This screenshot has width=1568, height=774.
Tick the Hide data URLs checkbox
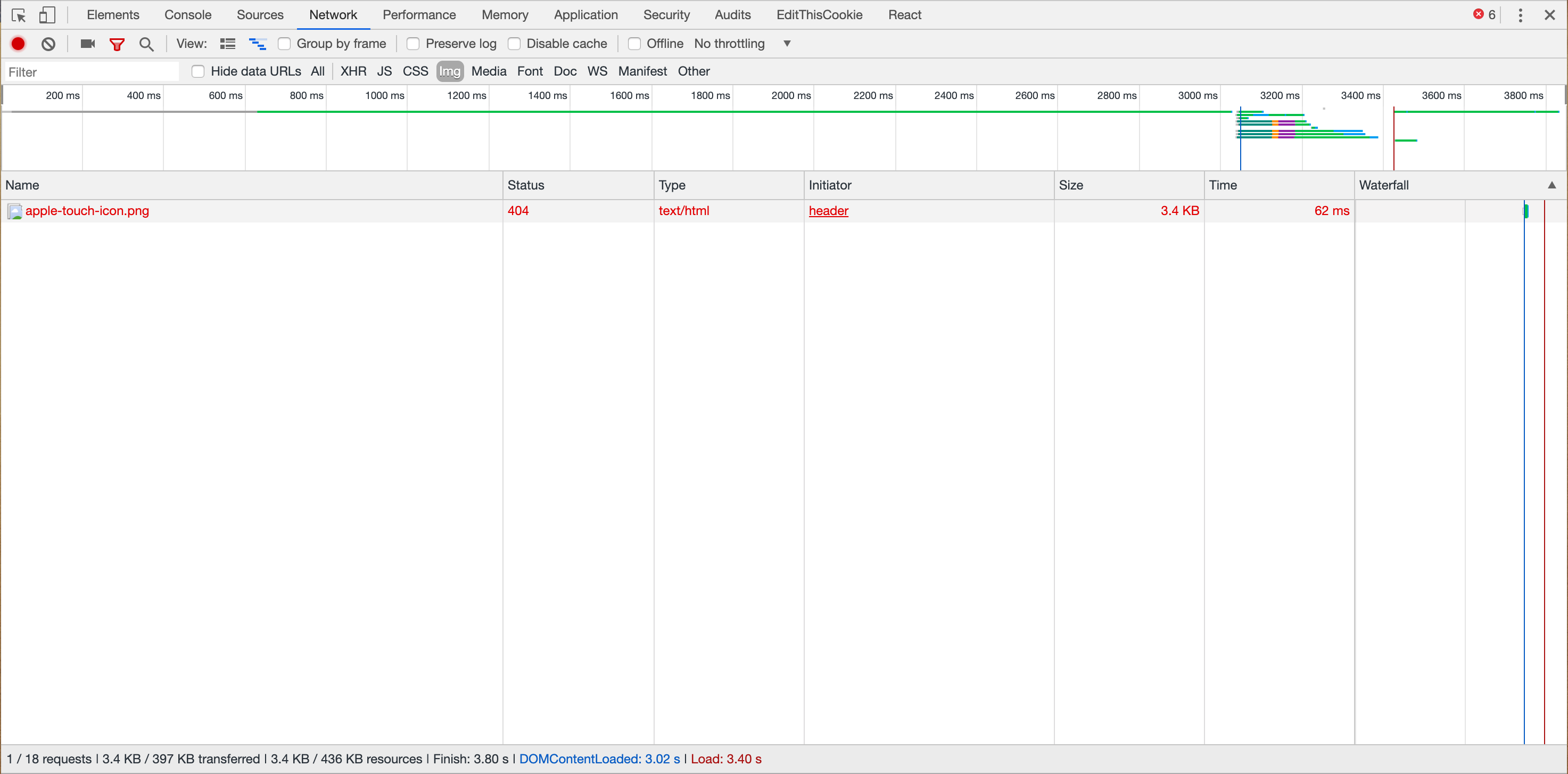(x=198, y=71)
